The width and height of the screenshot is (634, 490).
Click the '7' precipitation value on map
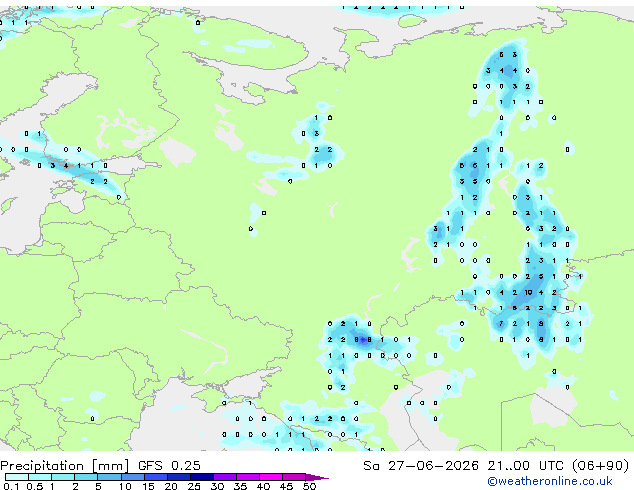coord(501,323)
